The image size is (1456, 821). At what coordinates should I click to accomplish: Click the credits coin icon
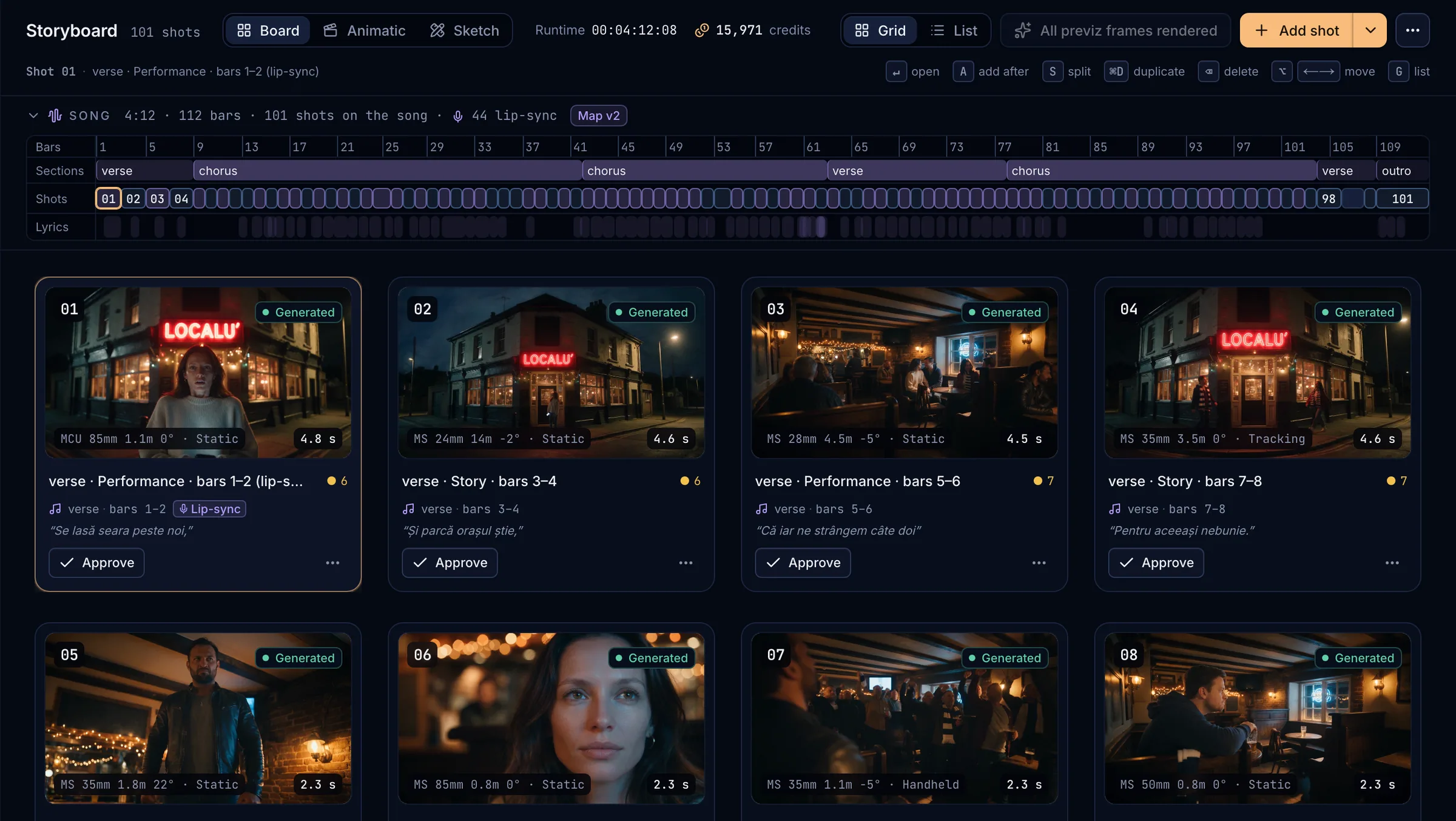702,30
